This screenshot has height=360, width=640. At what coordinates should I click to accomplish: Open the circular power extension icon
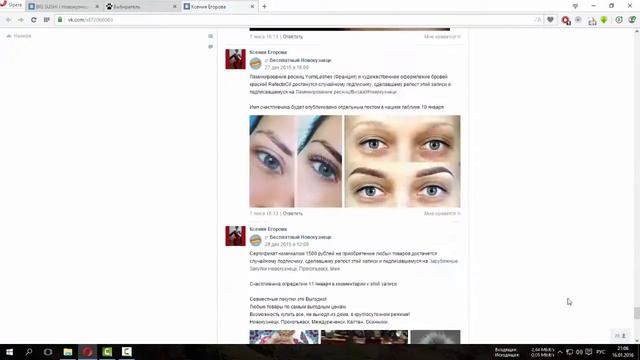coord(619,20)
